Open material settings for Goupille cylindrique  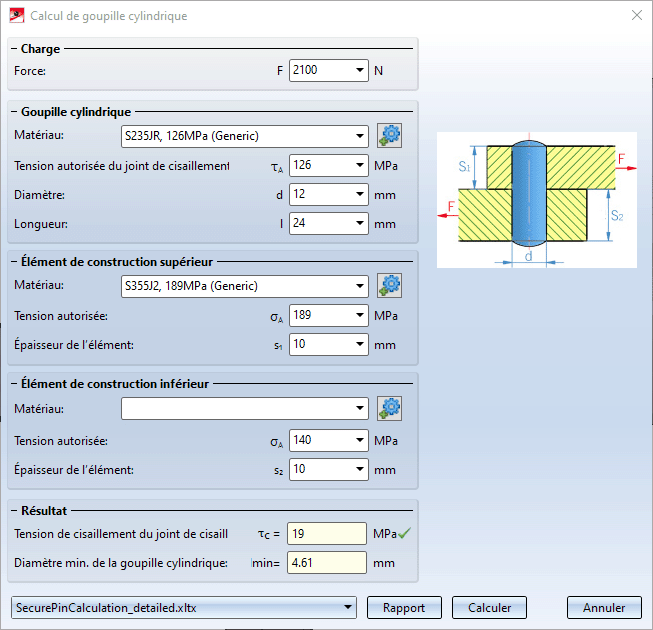389,135
